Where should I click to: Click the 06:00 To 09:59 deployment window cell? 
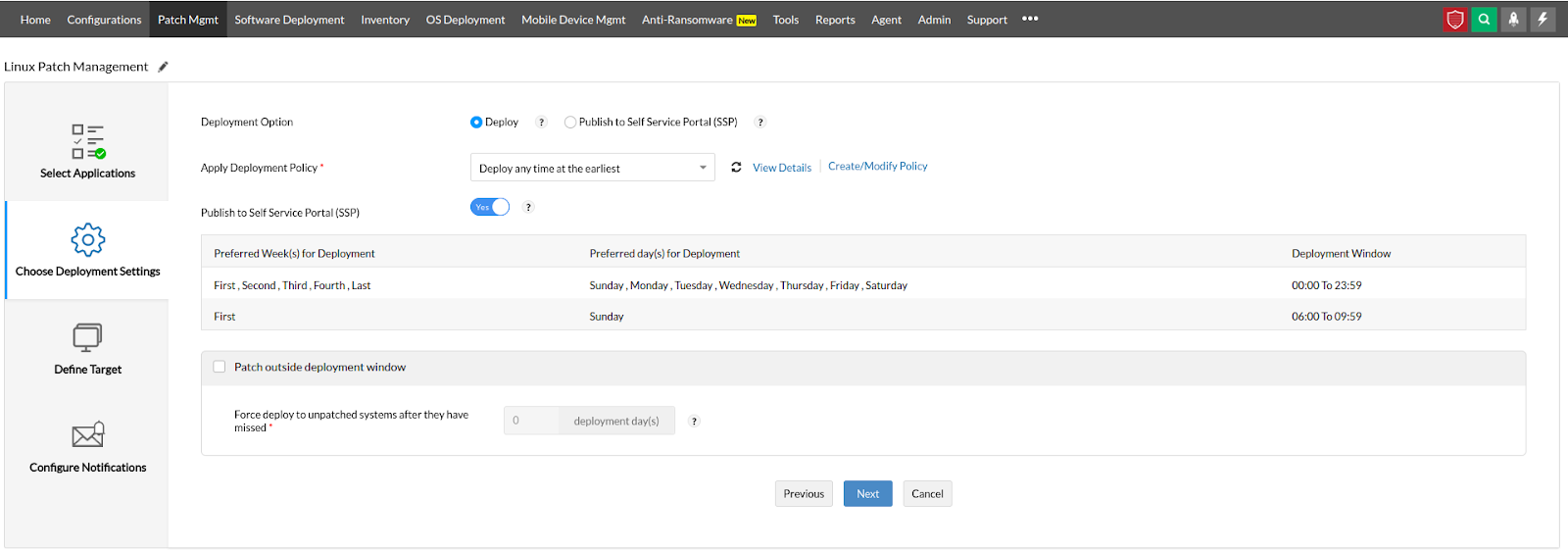click(x=1326, y=317)
